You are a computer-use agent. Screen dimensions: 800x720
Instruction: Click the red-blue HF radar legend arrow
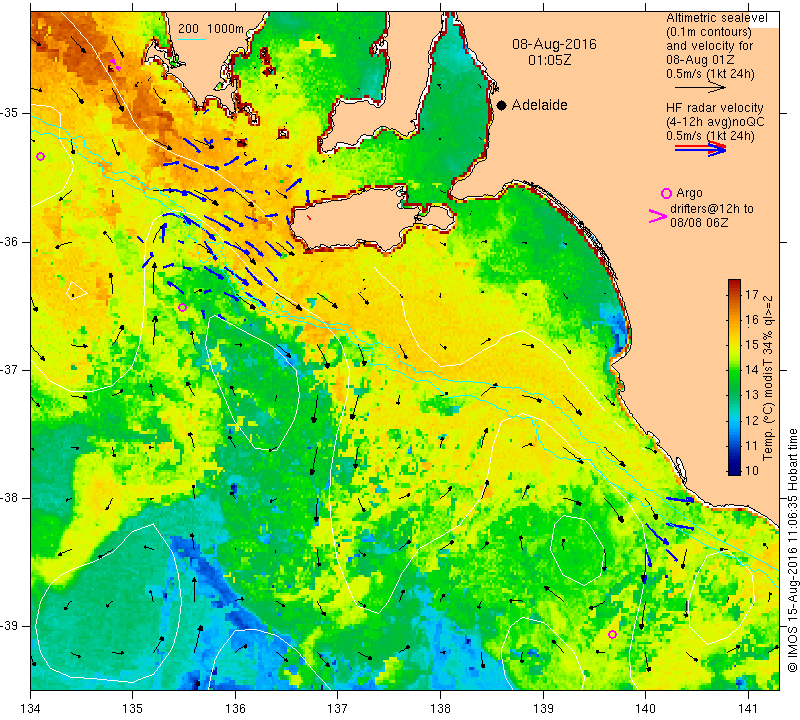pyautogui.click(x=701, y=148)
